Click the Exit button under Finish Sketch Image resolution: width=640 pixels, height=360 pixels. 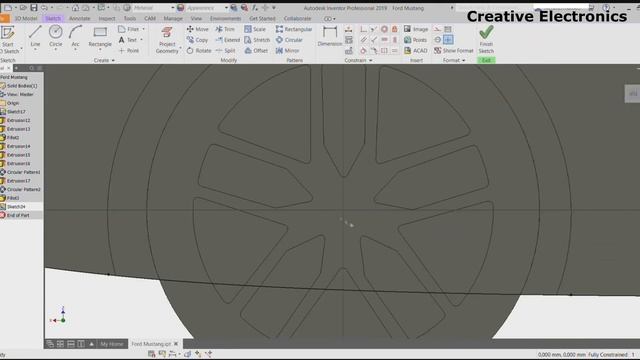click(486, 60)
